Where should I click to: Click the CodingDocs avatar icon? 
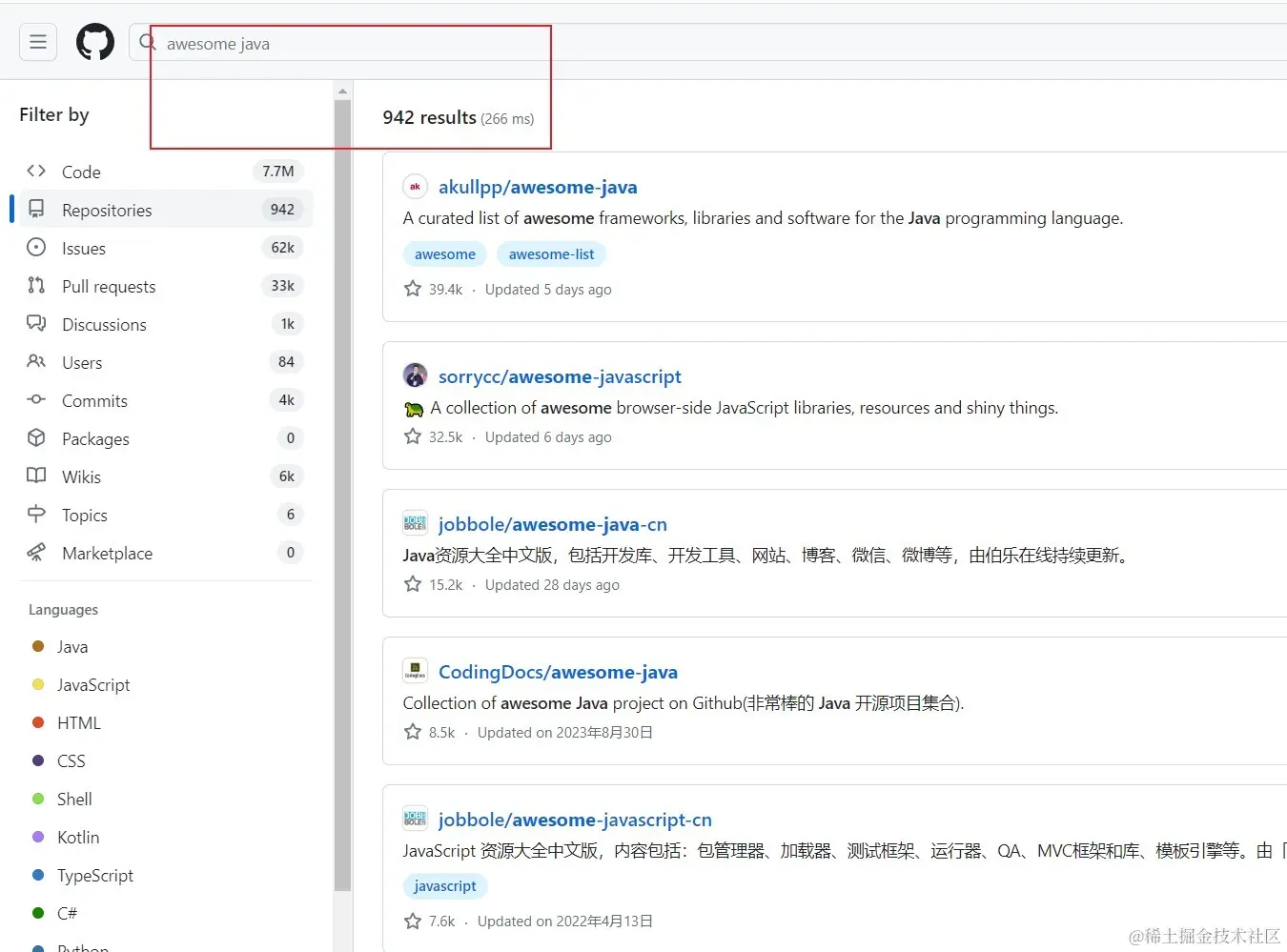(x=415, y=671)
